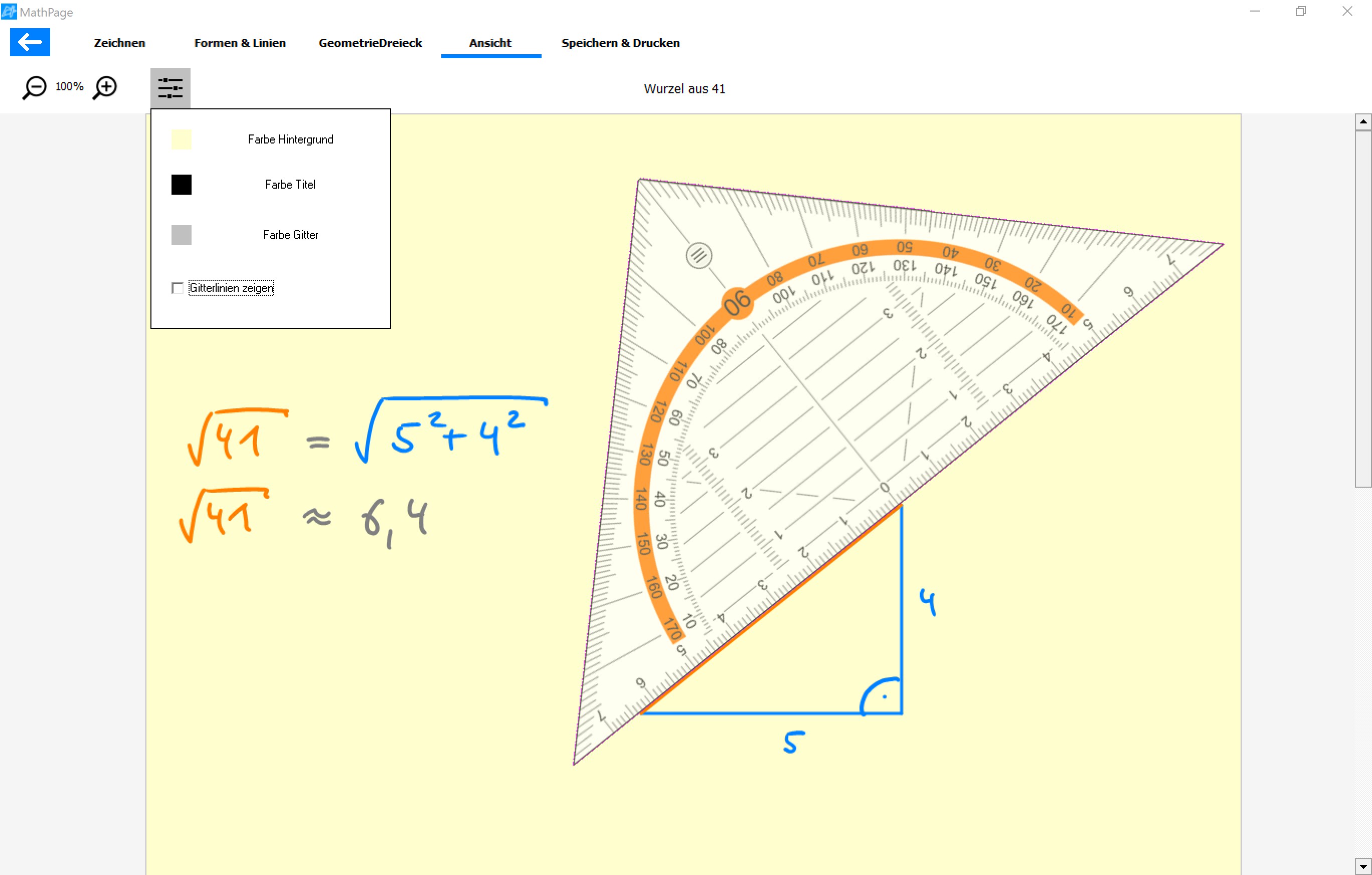Click the page title Wurzel aus 41

[x=683, y=89]
